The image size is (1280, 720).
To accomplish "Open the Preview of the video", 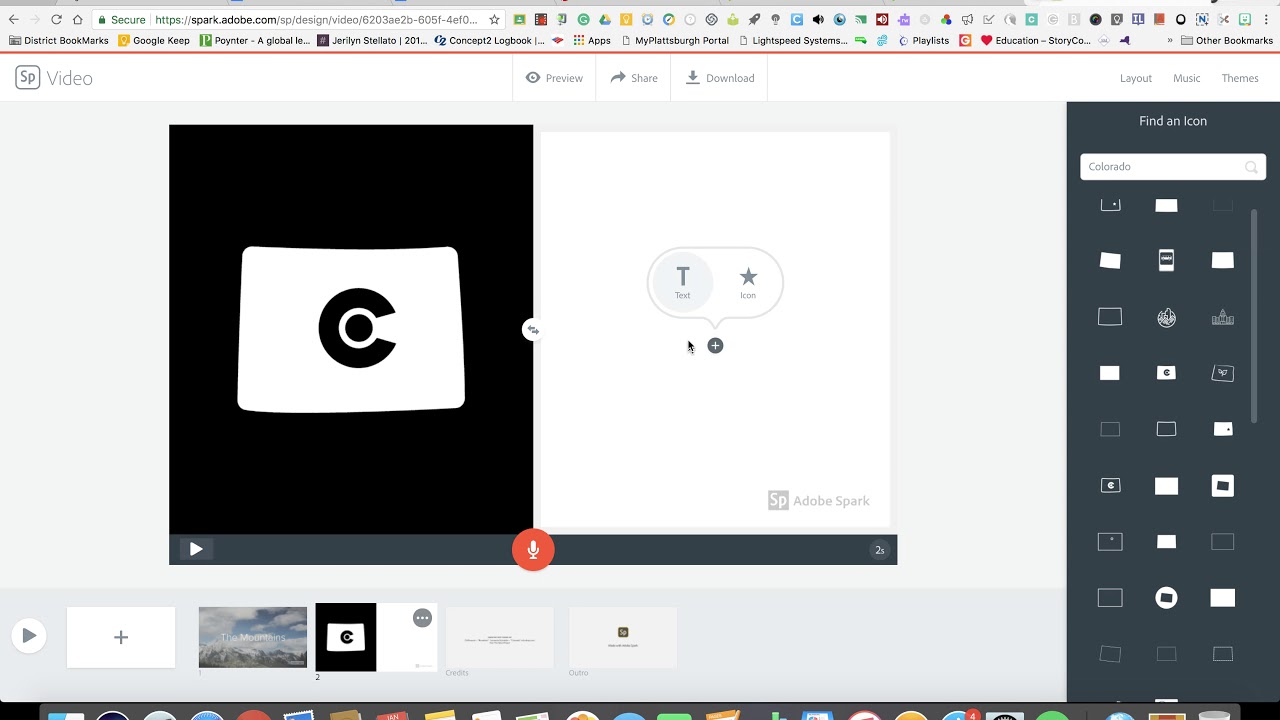I will pyautogui.click(x=554, y=77).
